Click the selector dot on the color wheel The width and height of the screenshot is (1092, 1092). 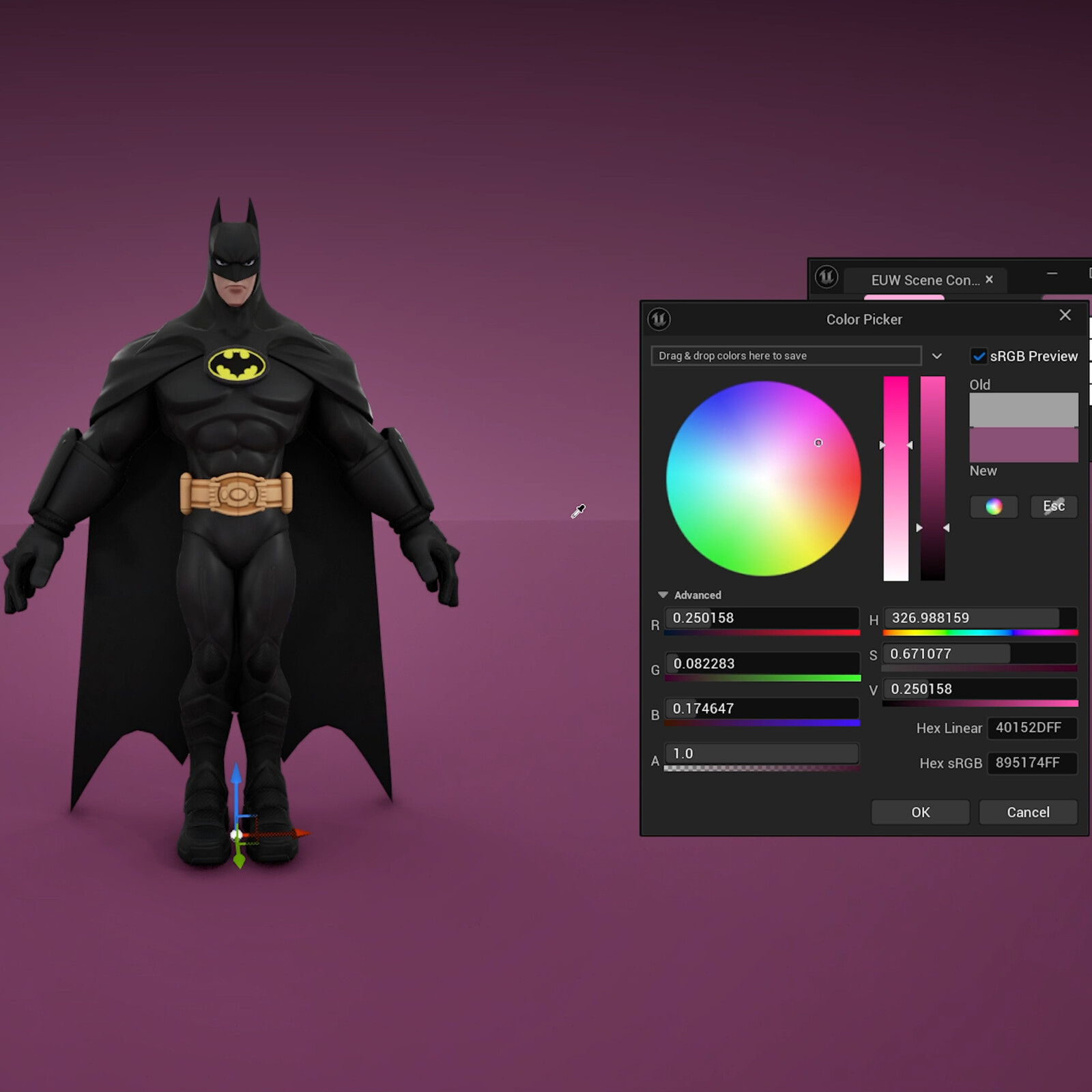click(x=818, y=443)
